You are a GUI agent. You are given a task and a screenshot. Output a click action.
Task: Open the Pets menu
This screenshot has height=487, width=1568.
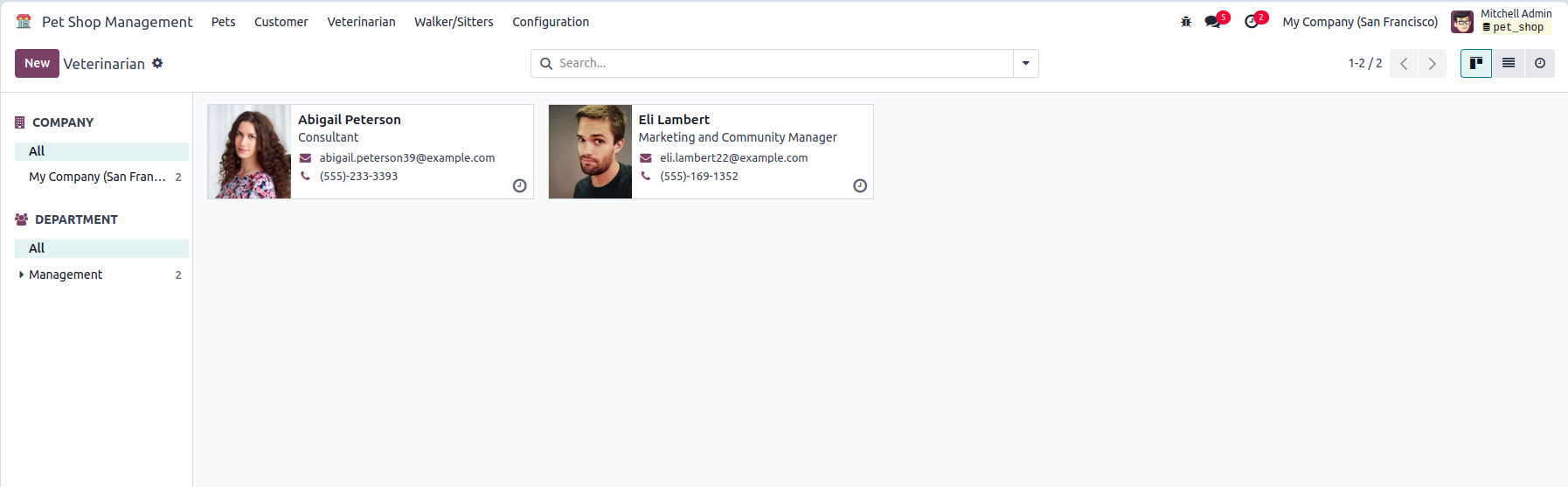click(x=224, y=22)
